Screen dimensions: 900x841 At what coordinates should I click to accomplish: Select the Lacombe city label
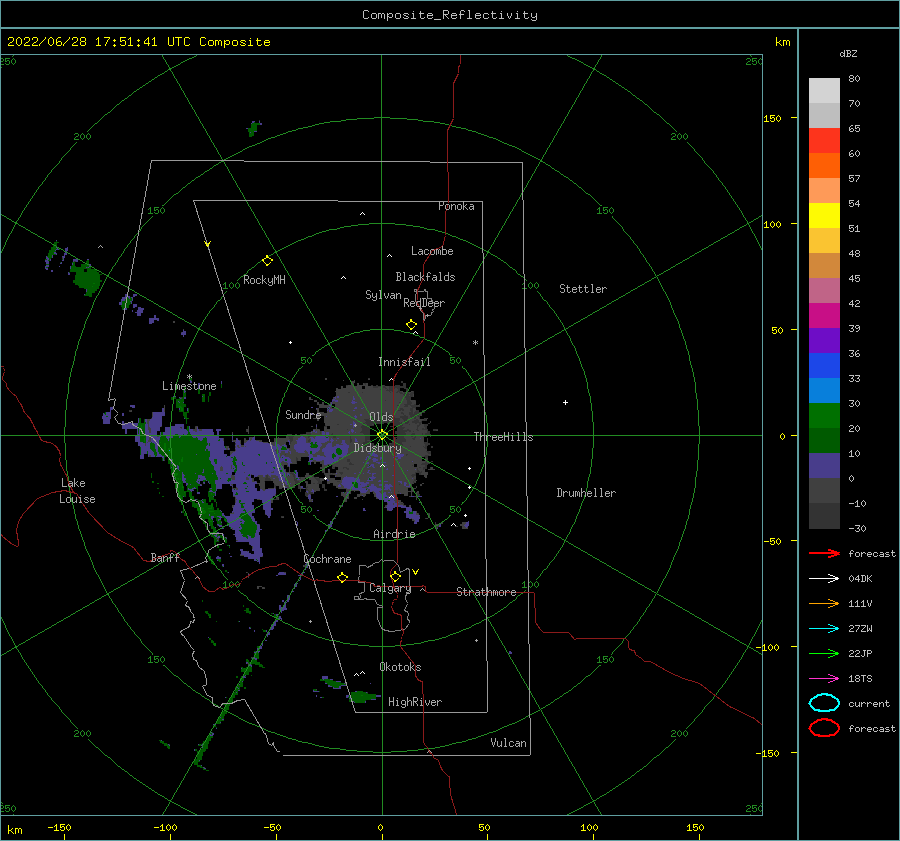tap(432, 251)
